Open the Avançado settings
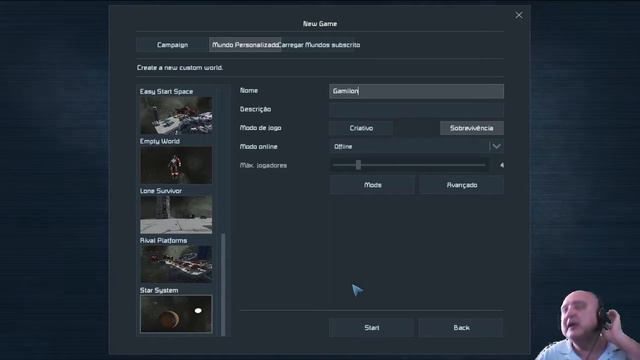 (461, 185)
